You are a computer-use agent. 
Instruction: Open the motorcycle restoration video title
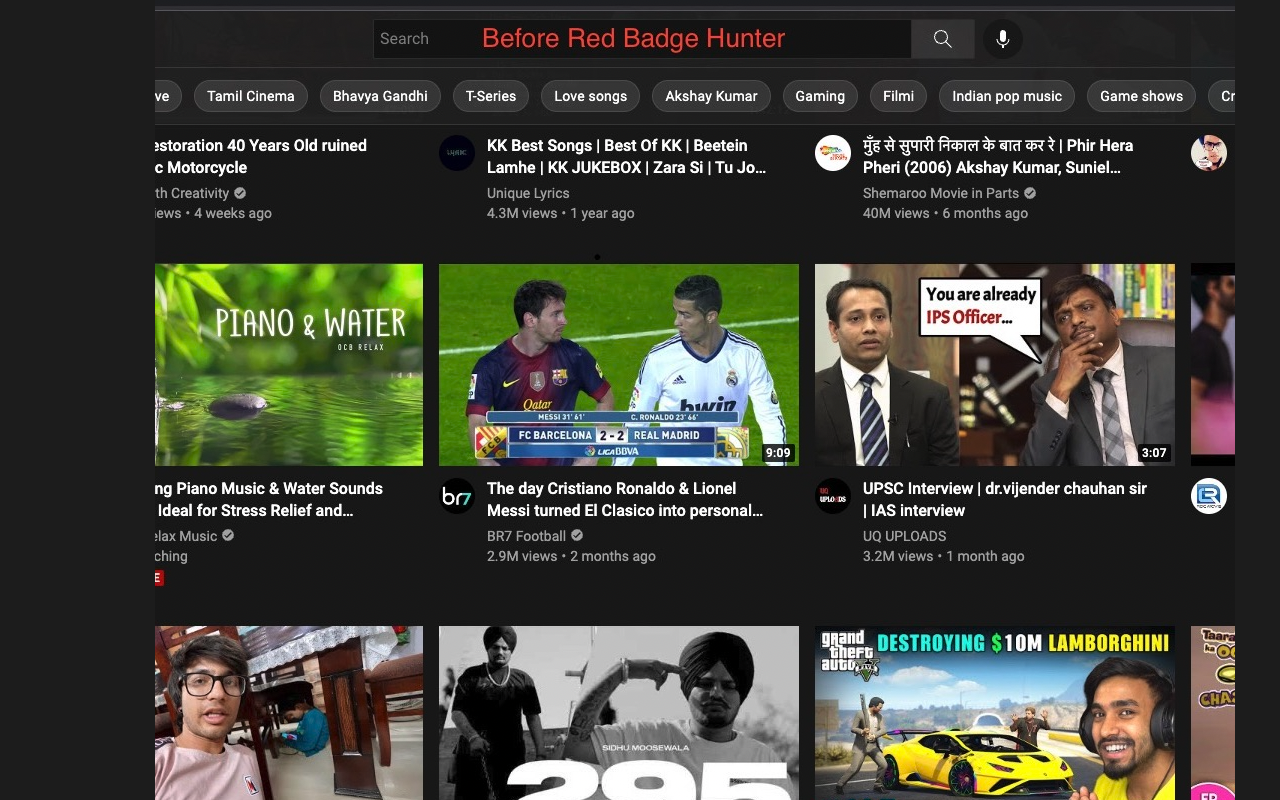(261, 157)
